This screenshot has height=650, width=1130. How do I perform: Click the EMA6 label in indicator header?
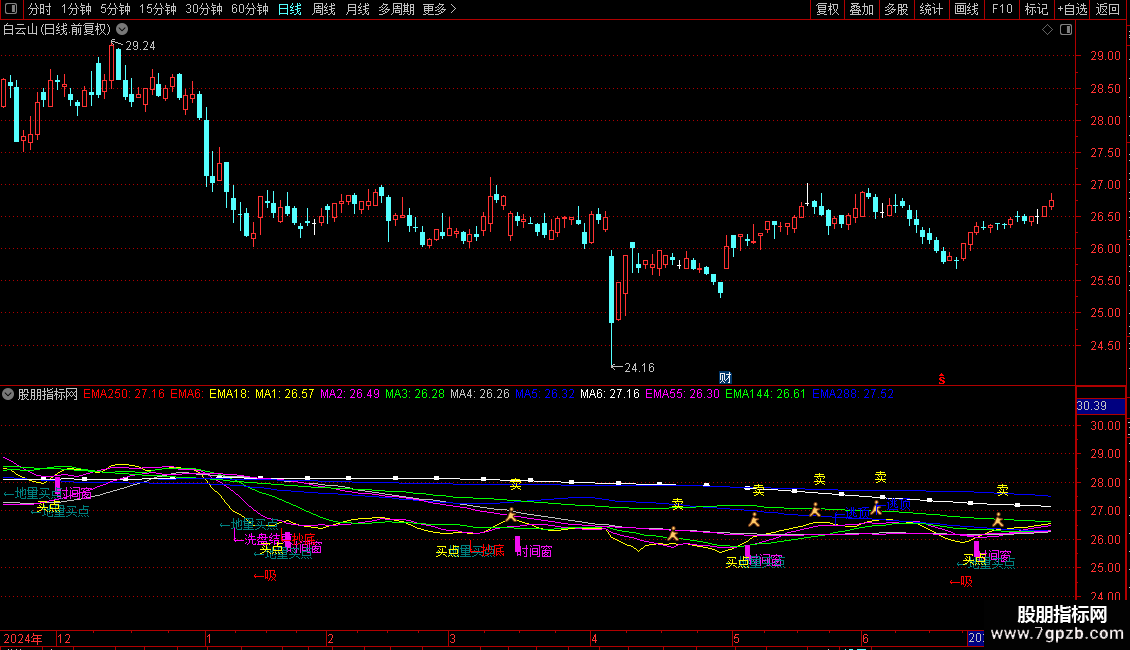pyautogui.click(x=187, y=394)
